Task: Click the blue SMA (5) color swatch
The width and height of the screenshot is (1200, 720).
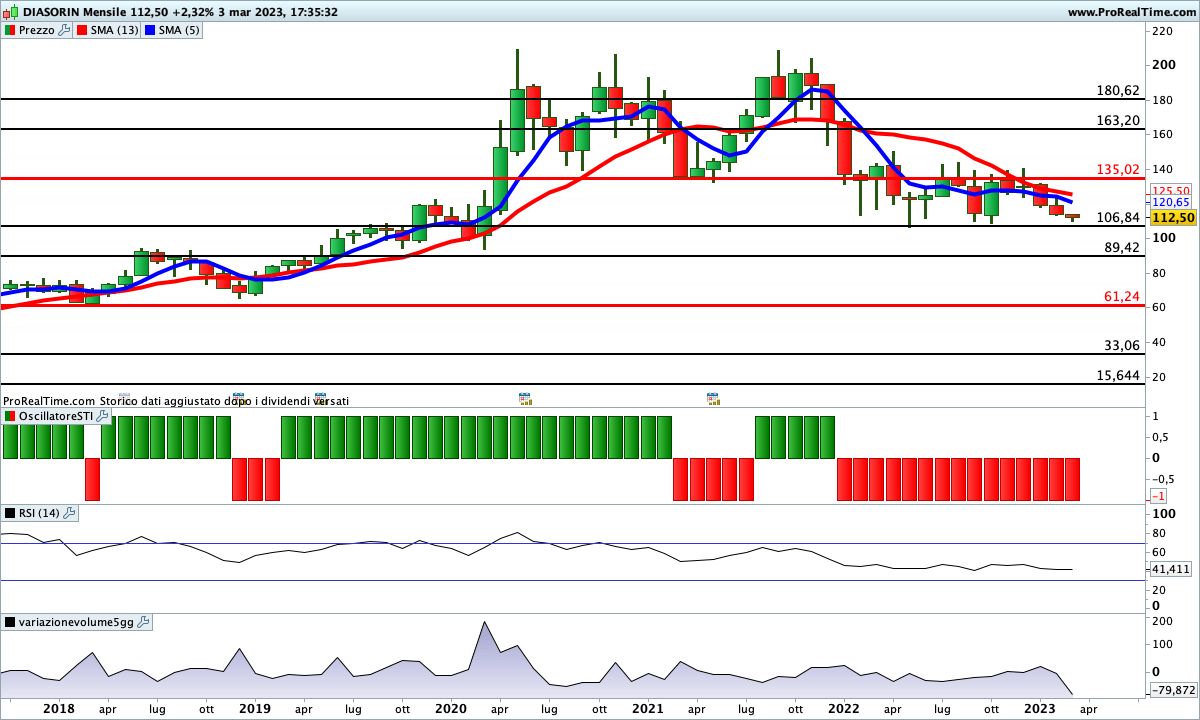Action: (151, 30)
